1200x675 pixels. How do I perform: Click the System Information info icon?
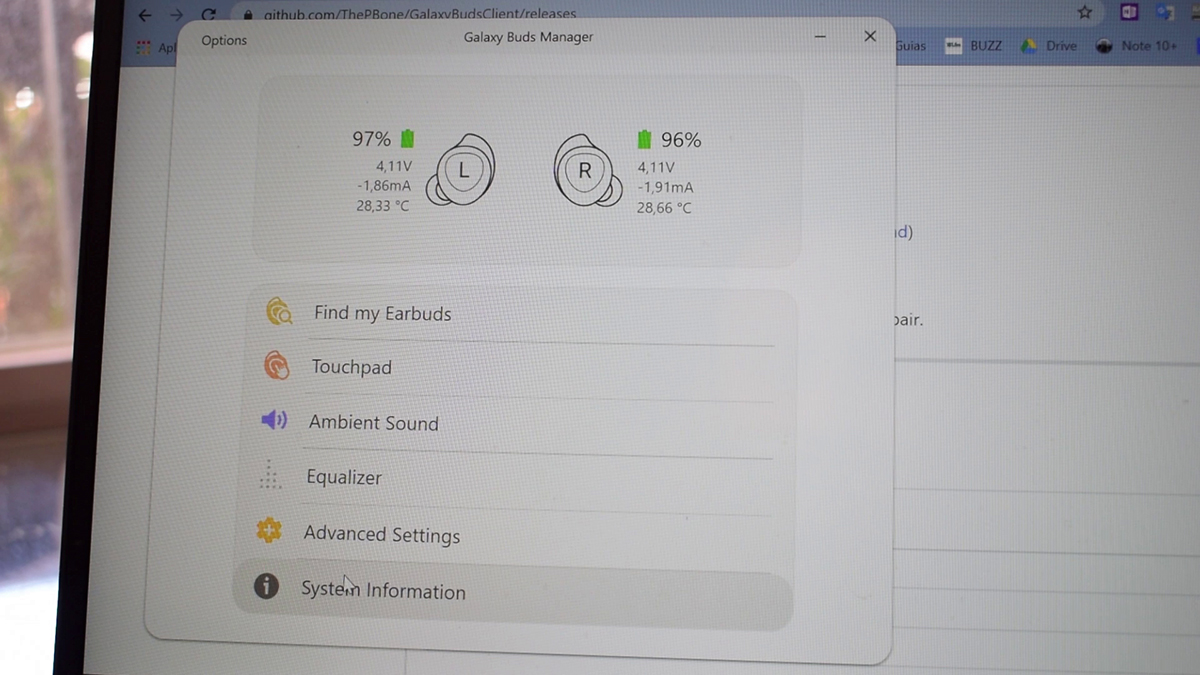click(x=266, y=587)
